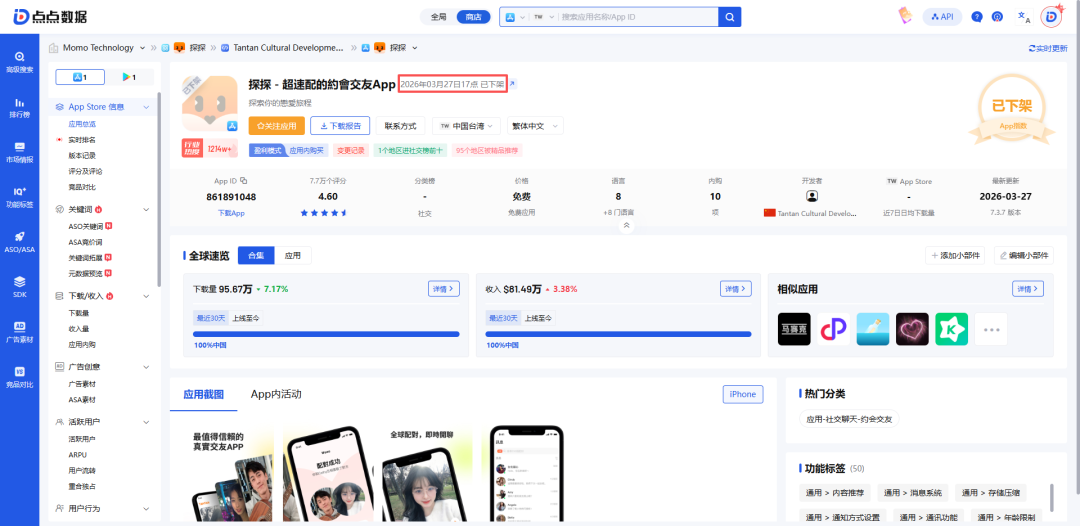Screen dimensions: 1080x526
Task: Select 最近30天 in 下载量 card
Action: 209,318
